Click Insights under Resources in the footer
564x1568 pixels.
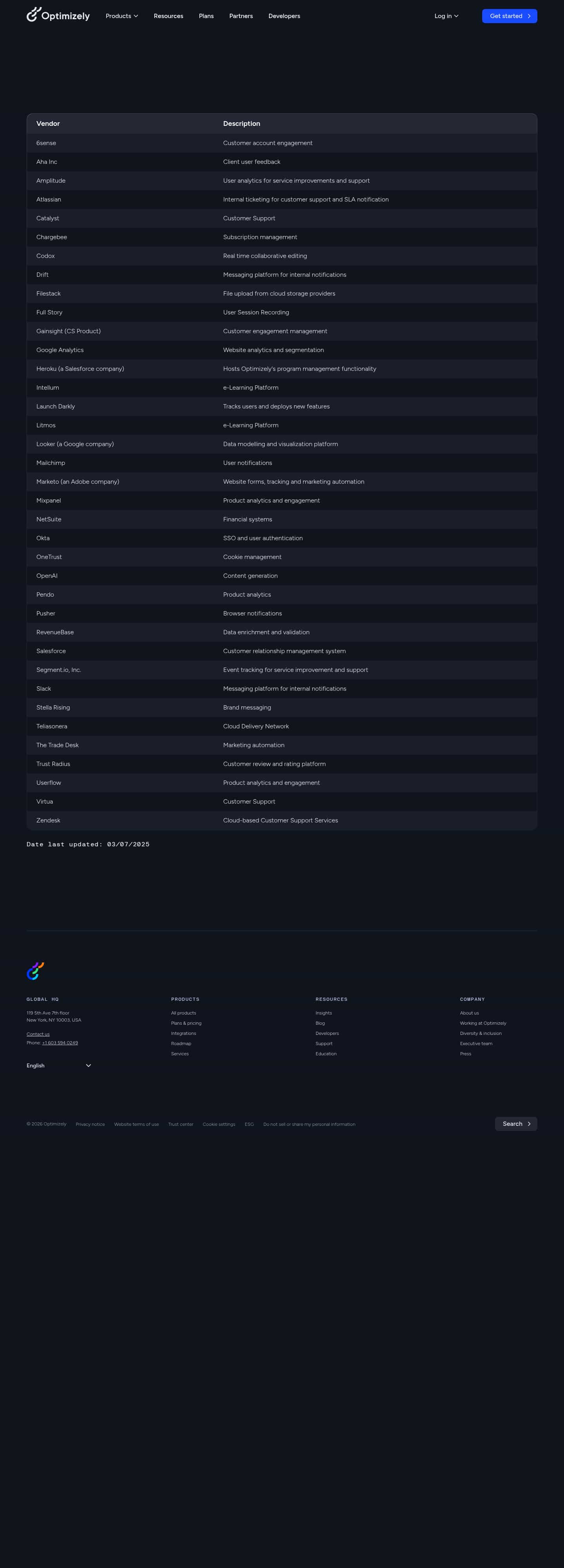point(324,1012)
